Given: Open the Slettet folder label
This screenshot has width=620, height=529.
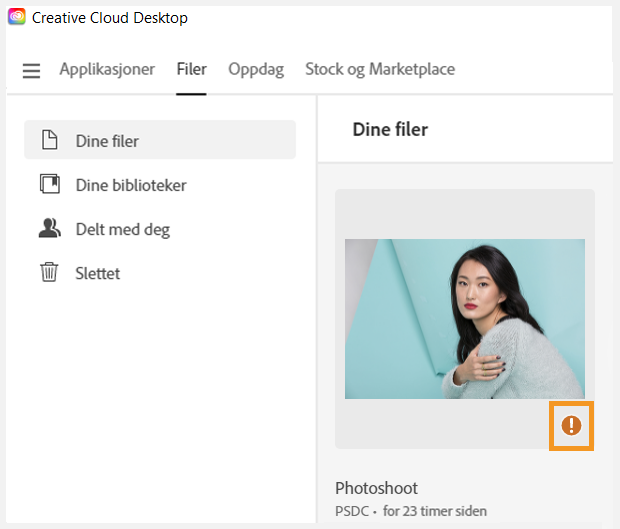Looking at the screenshot, I should click(98, 273).
